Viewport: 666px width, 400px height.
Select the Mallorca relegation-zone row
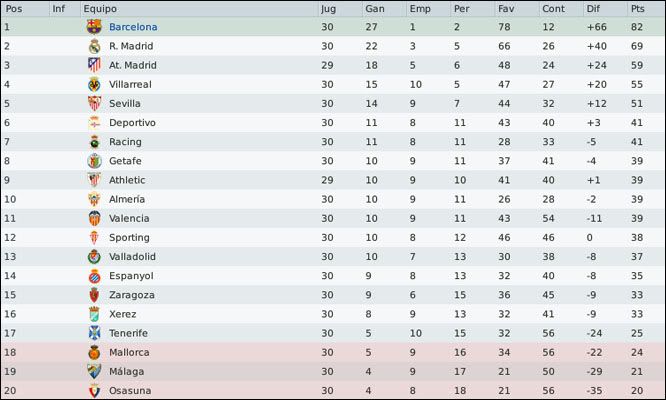click(x=333, y=352)
